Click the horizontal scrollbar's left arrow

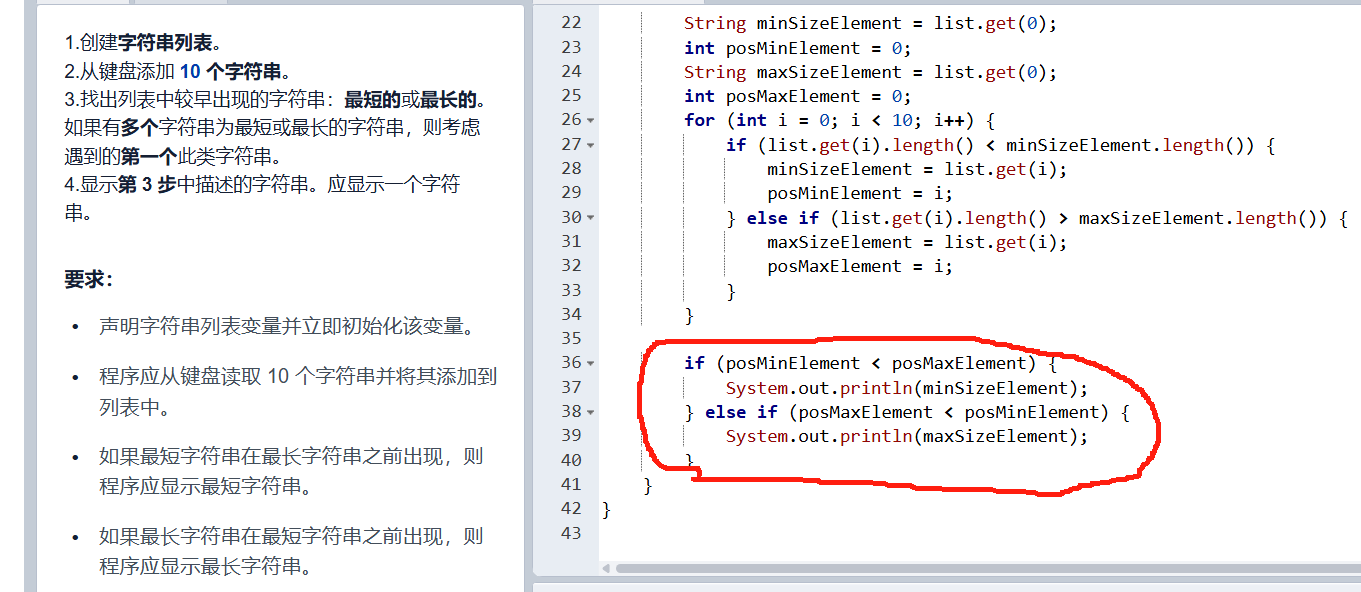click(x=606, y=569)
